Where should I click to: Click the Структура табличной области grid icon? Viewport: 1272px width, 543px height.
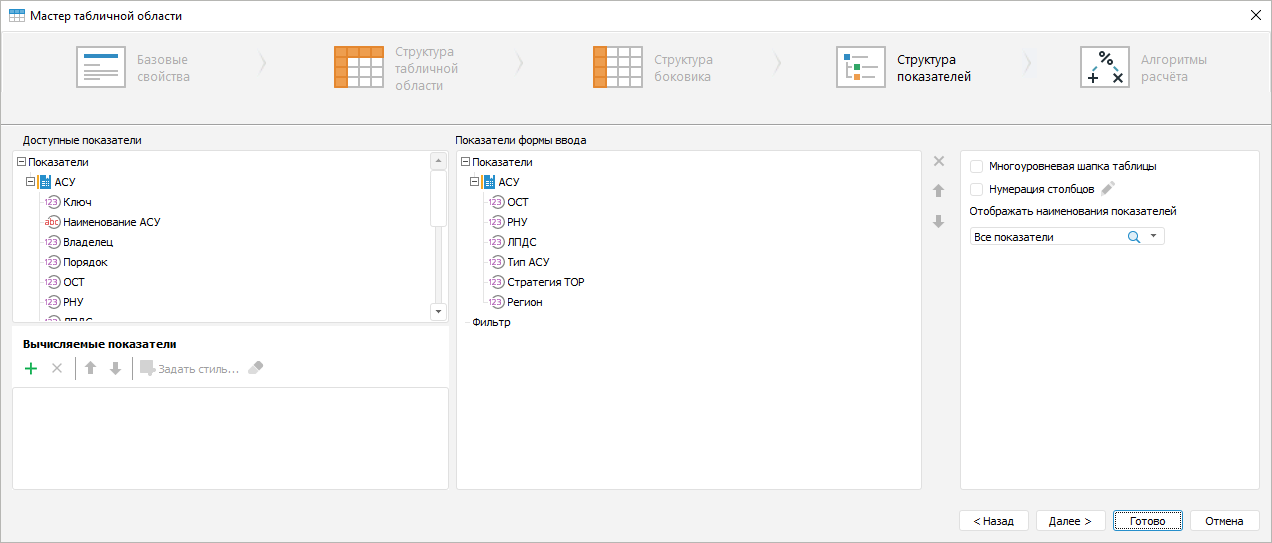pyautogui.click(x=359, y=67)
